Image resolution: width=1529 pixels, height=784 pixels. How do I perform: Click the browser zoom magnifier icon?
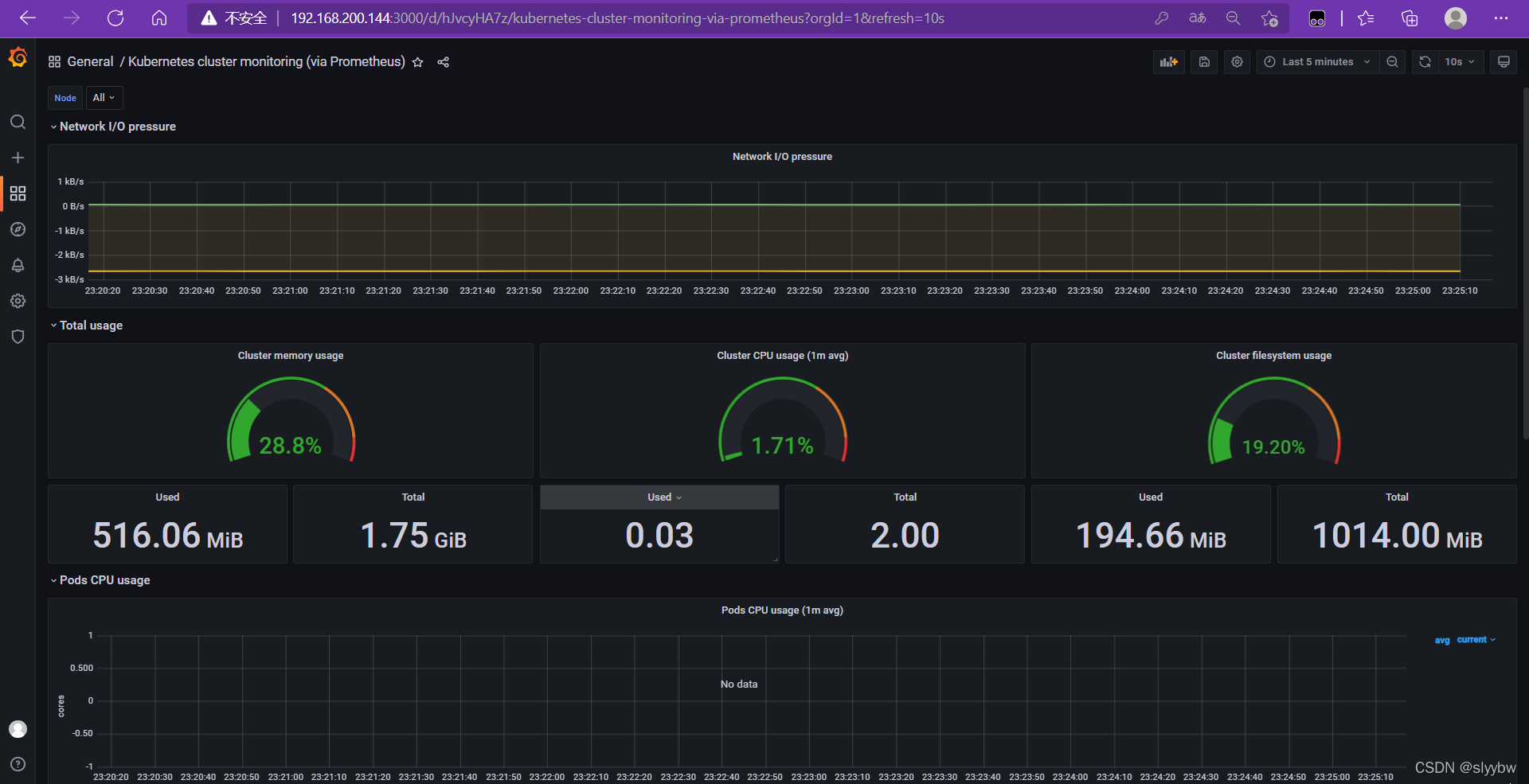click(x=1234, y=18)
